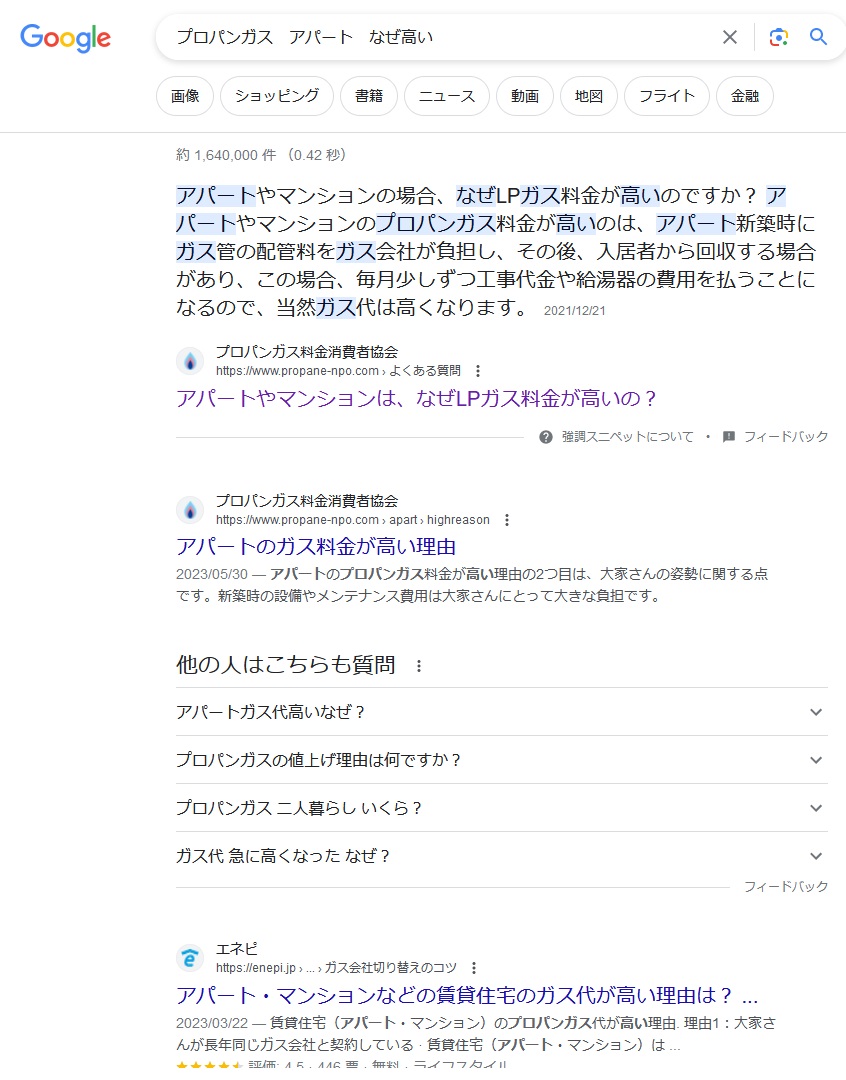This screenshot has width=846, height=1080.
Task: Click the magnifying glass search button
Action: click(x=818, y=37)
